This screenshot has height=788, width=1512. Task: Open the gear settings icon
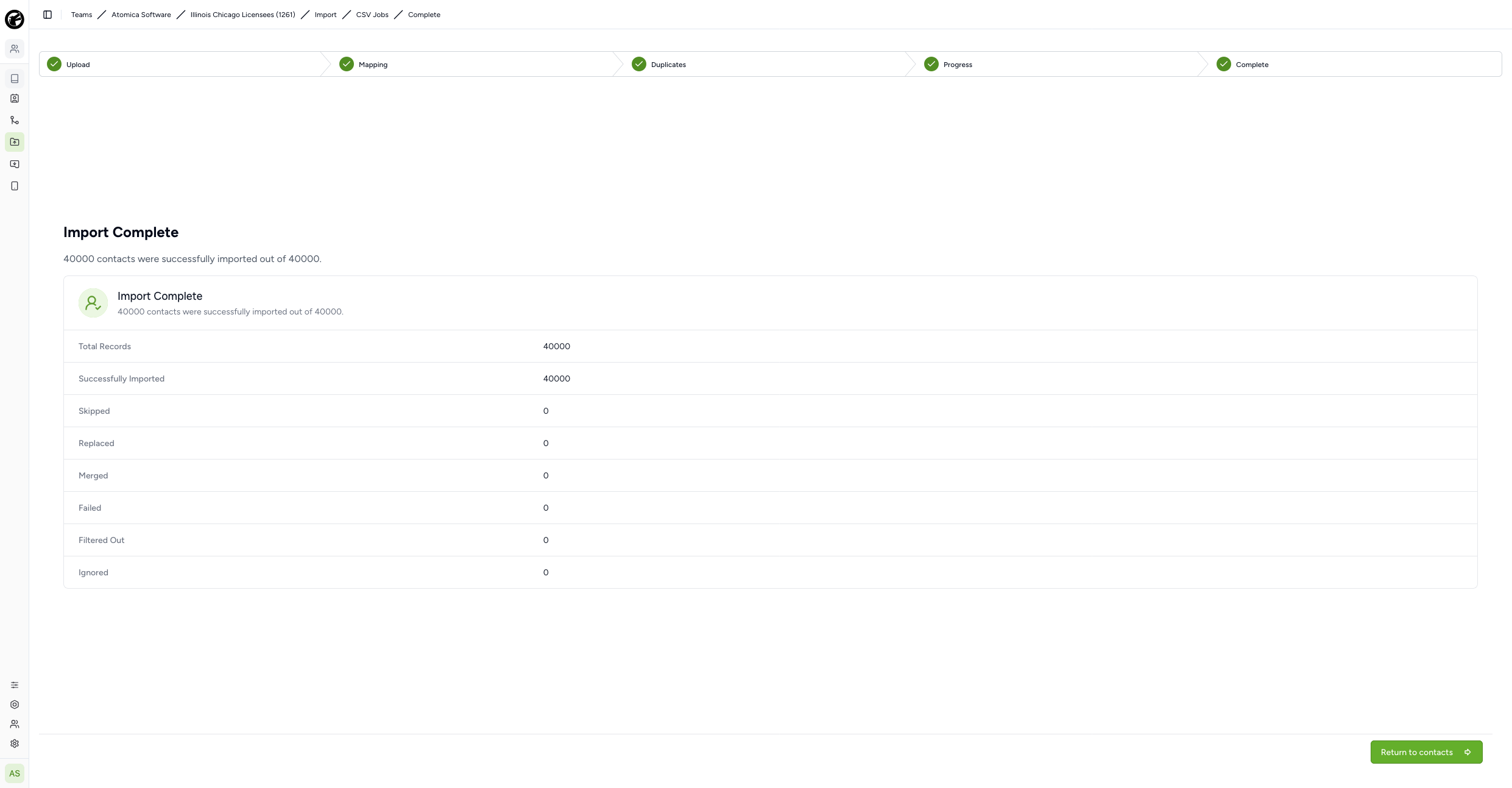[x=15, y=744]
